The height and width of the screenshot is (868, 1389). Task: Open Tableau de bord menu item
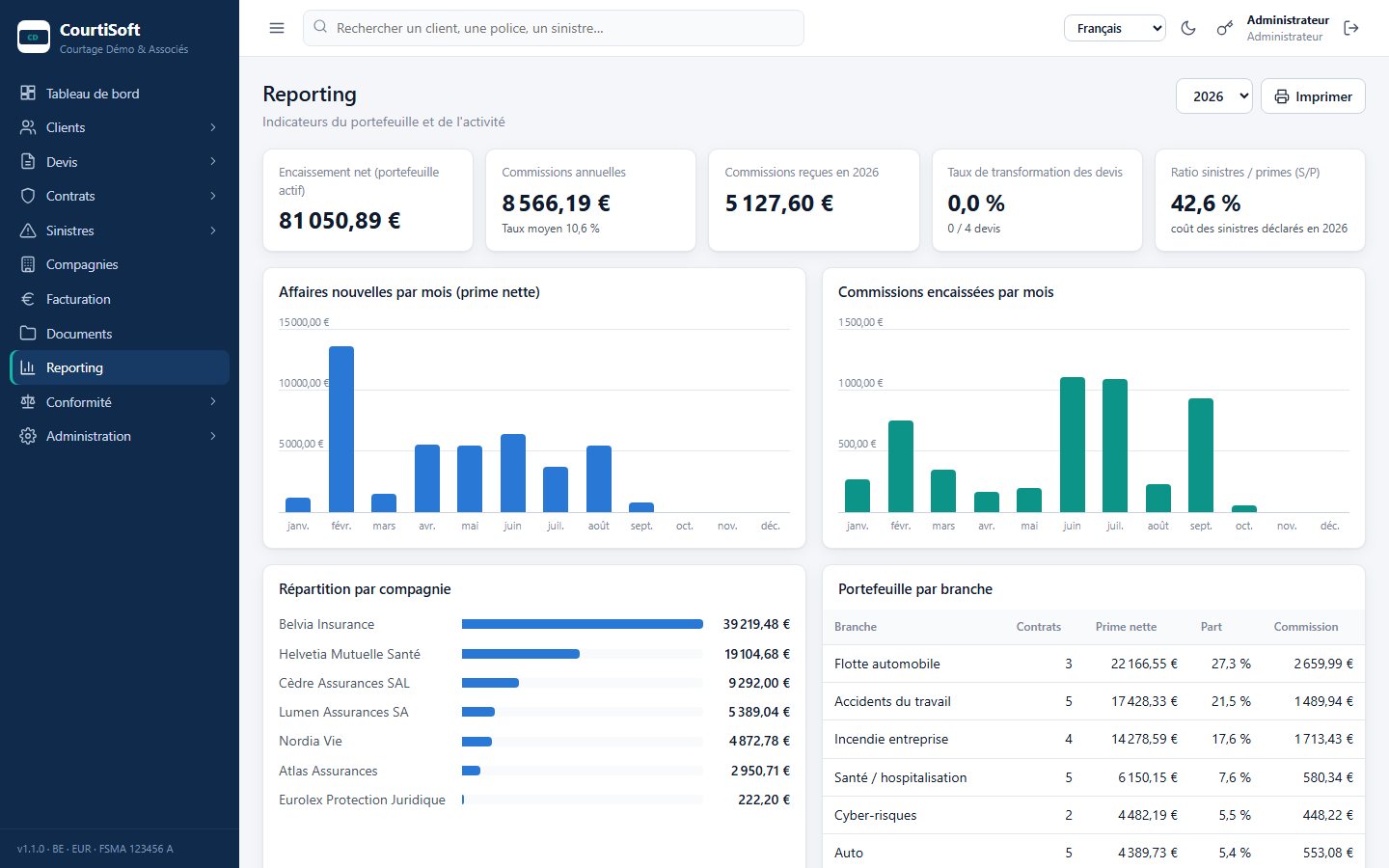point(120,94)
